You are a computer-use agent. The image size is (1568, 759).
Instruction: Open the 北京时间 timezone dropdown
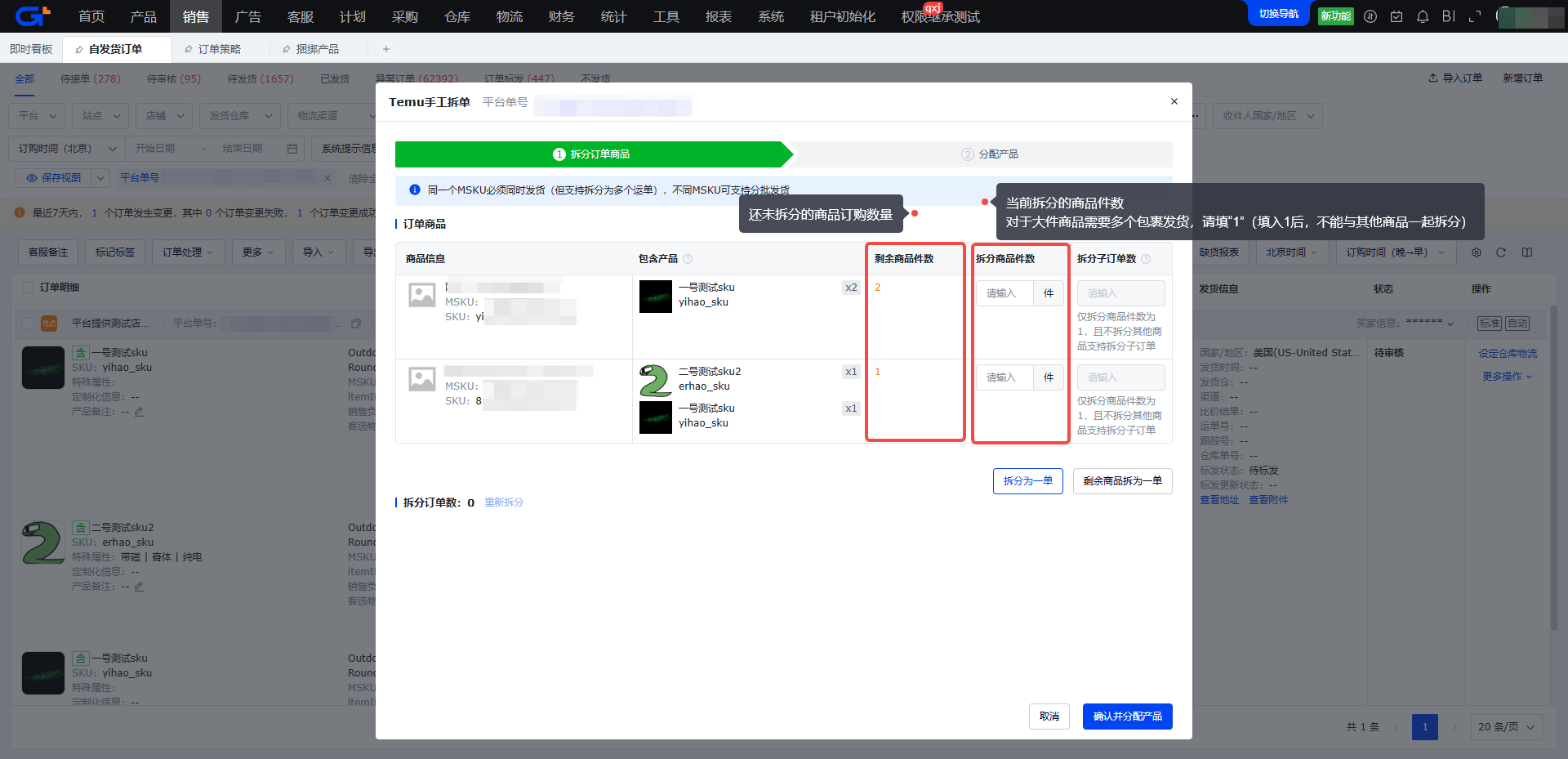point(1291,252)
